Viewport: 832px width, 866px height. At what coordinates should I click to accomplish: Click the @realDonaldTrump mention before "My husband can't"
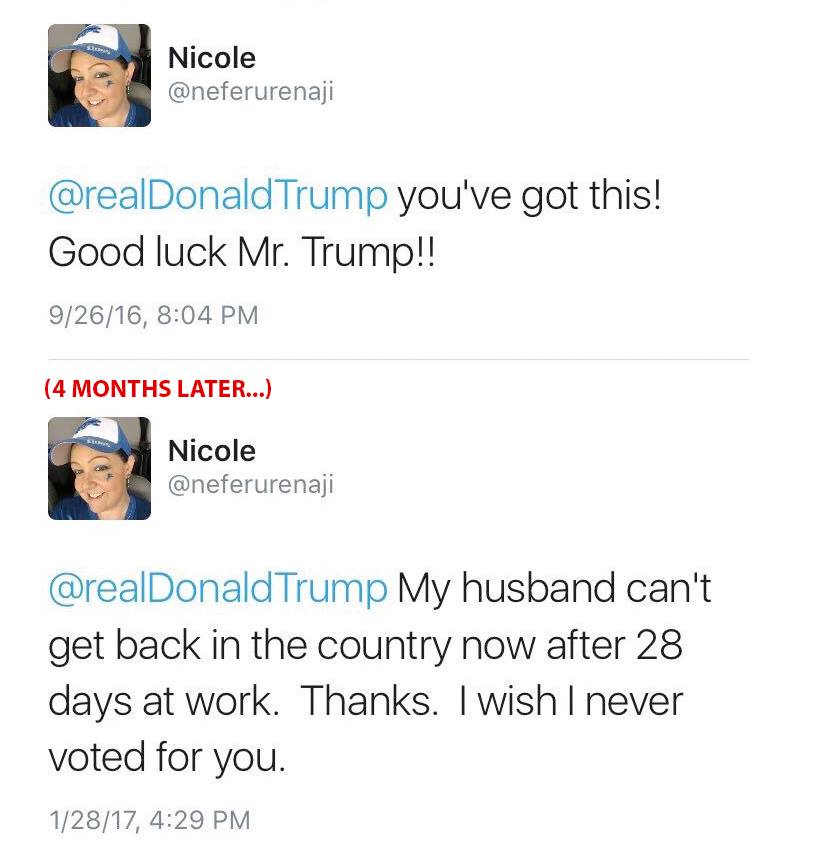[217, 587]
